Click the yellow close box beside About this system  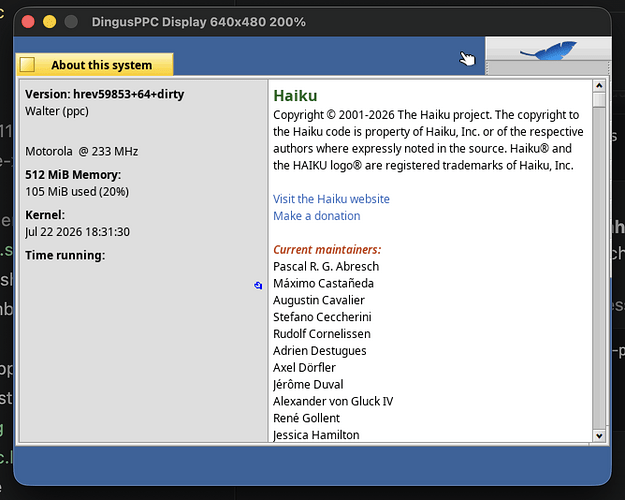point(28,65)
